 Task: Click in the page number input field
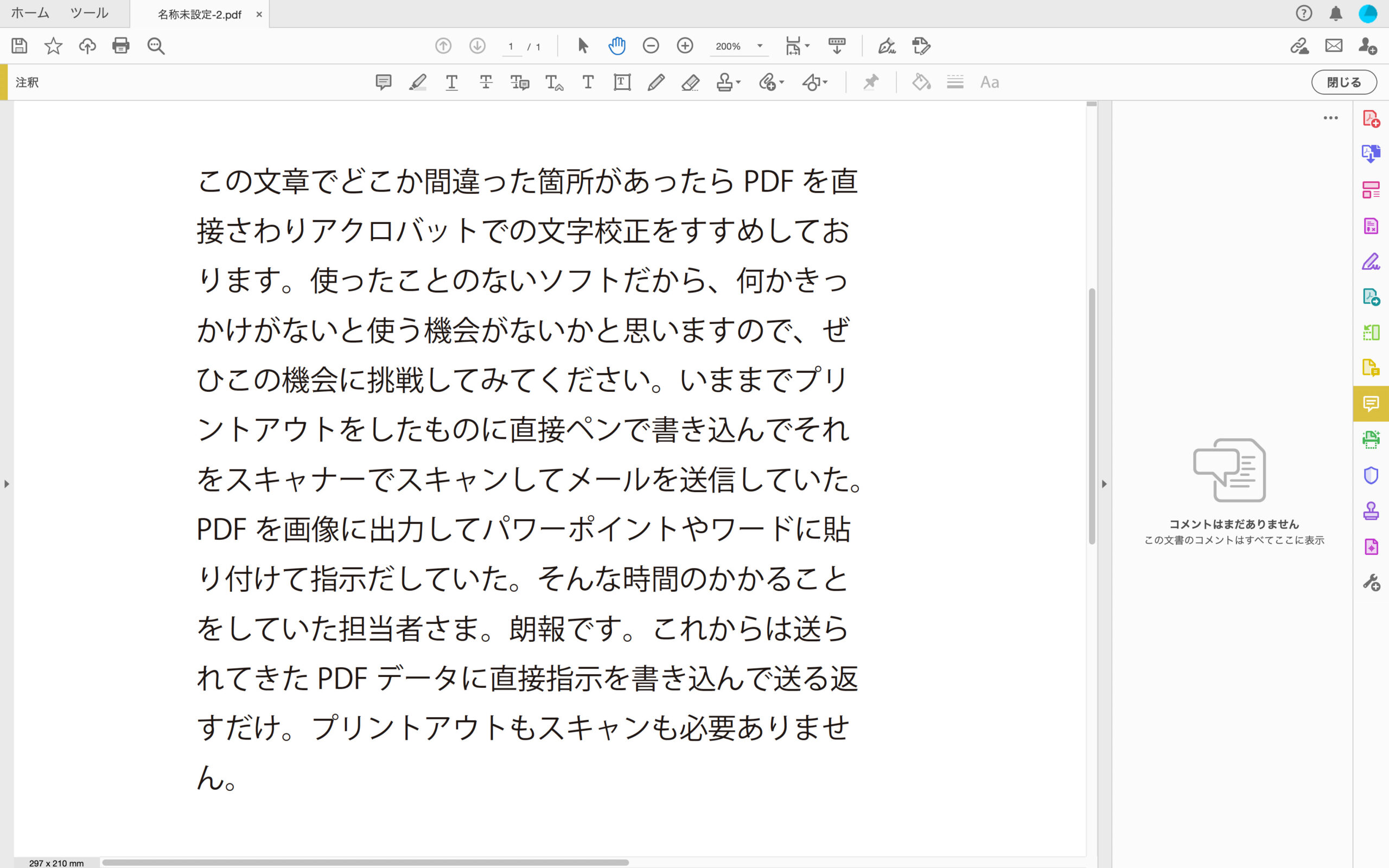(x=512, y=47)
